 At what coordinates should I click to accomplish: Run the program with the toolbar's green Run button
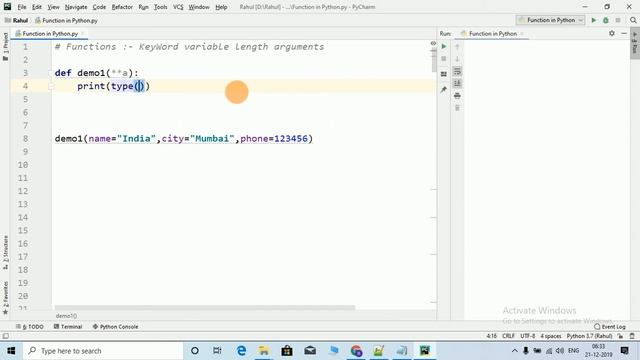[594, 20]
